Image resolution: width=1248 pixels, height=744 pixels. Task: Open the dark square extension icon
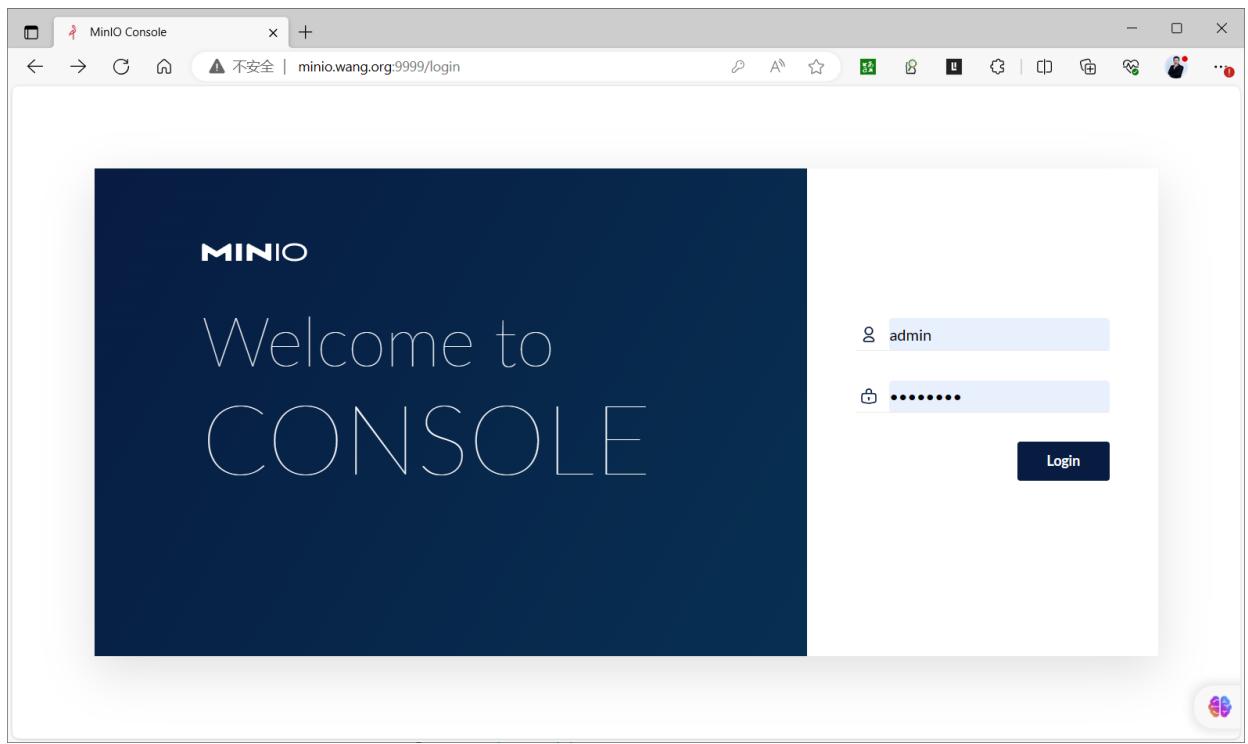point(953,67)
